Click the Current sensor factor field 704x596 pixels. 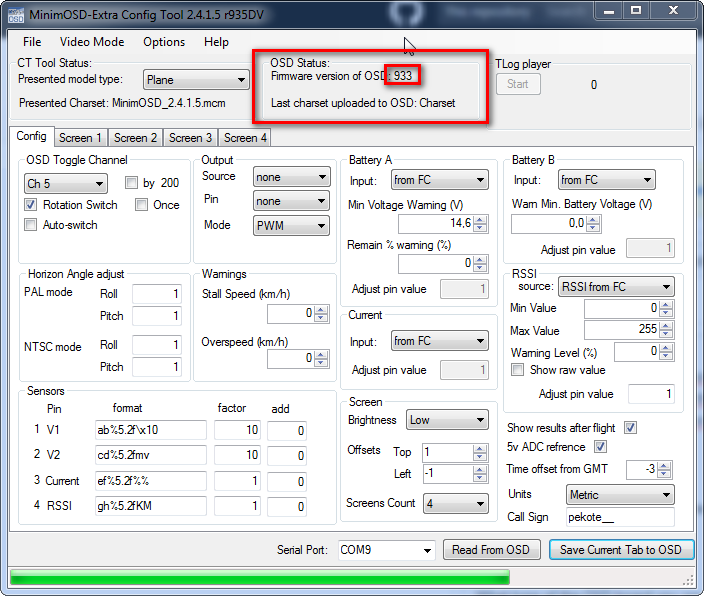[237, 481]
